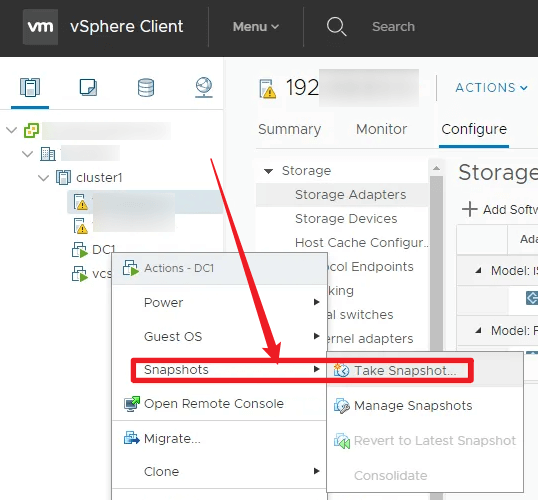Click the vCenter server tree icon
This screenshot has height=500, width=538.
[x=31, y=130]
